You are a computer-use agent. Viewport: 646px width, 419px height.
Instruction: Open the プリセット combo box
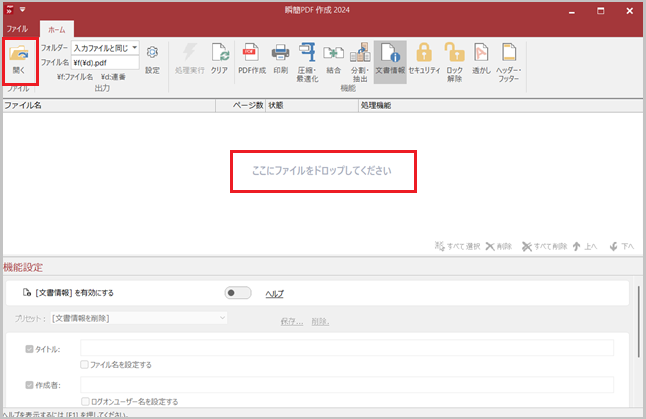click(139, 318)
